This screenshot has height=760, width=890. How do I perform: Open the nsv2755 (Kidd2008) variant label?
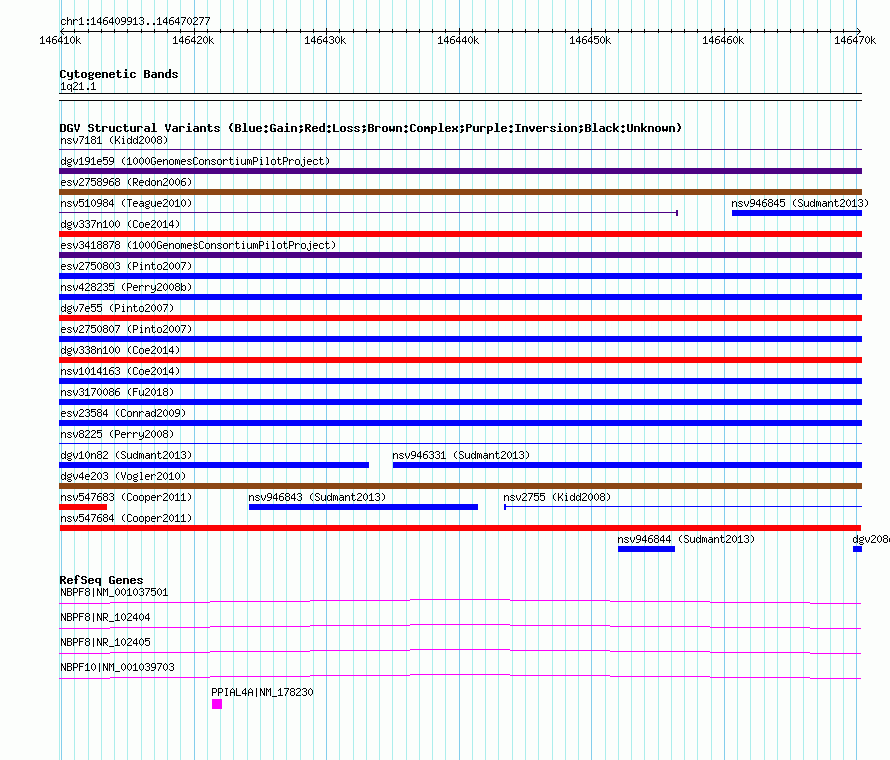click(556, 497)
